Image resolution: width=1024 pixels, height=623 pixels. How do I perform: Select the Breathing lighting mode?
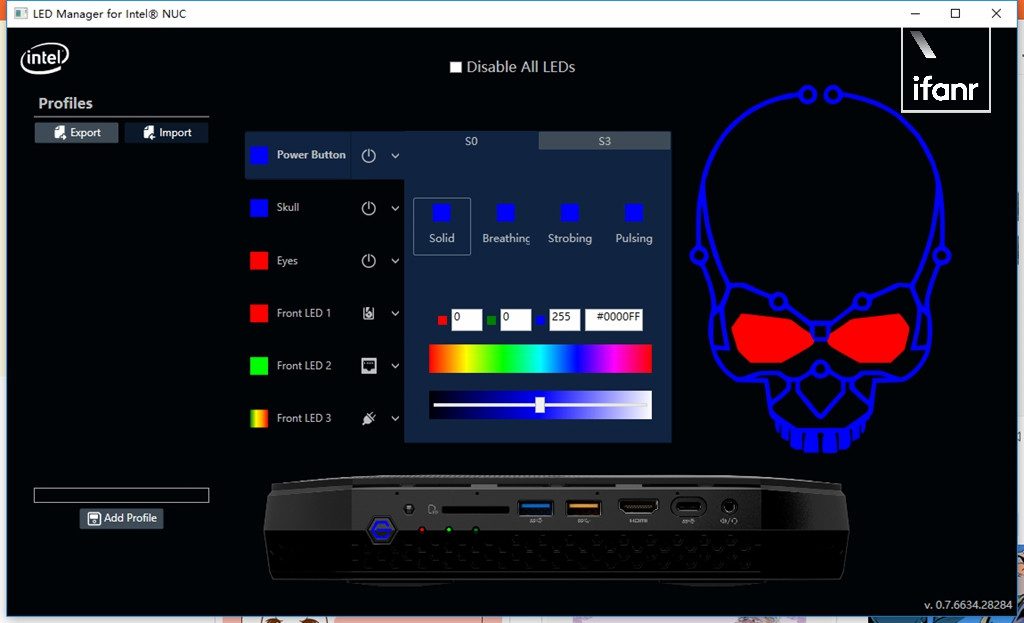[x=506, y=225]
